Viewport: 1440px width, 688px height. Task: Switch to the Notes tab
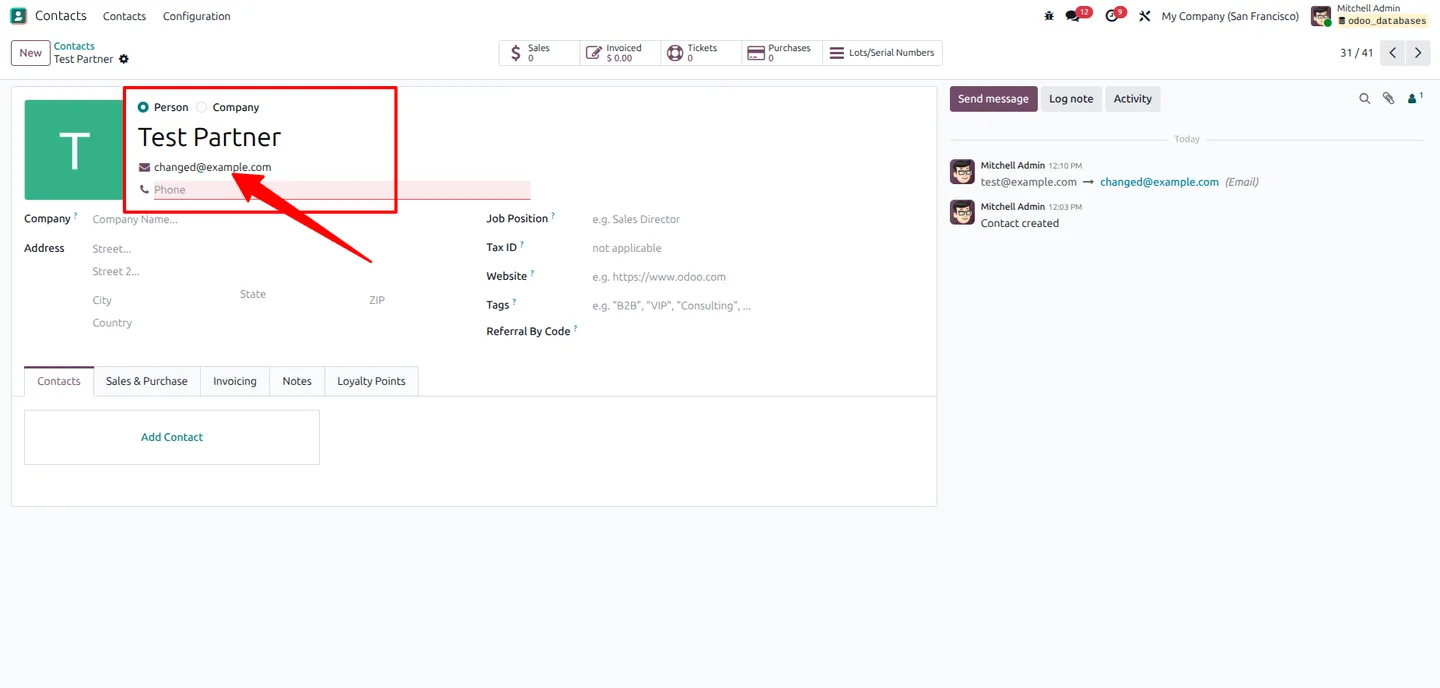pos(297,381)
